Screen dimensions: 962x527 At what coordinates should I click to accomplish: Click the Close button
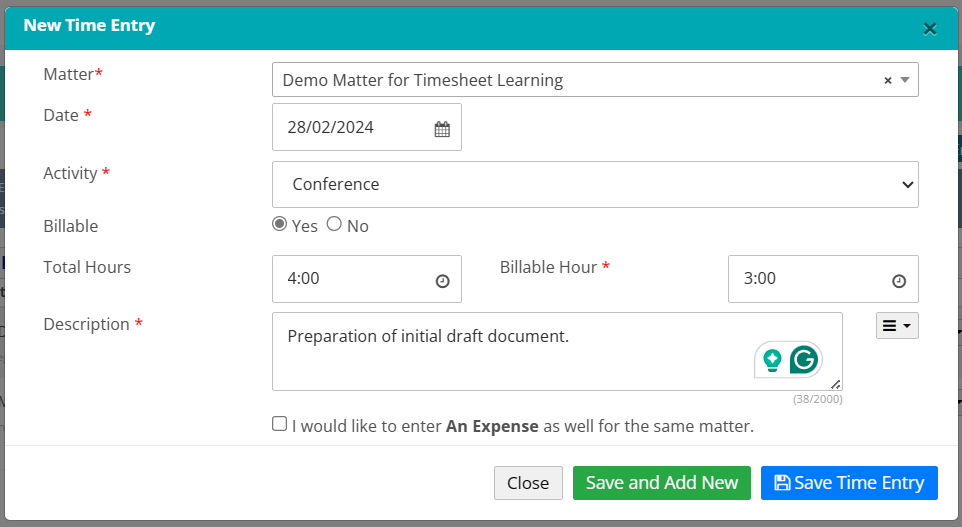(x=528, y=483)
